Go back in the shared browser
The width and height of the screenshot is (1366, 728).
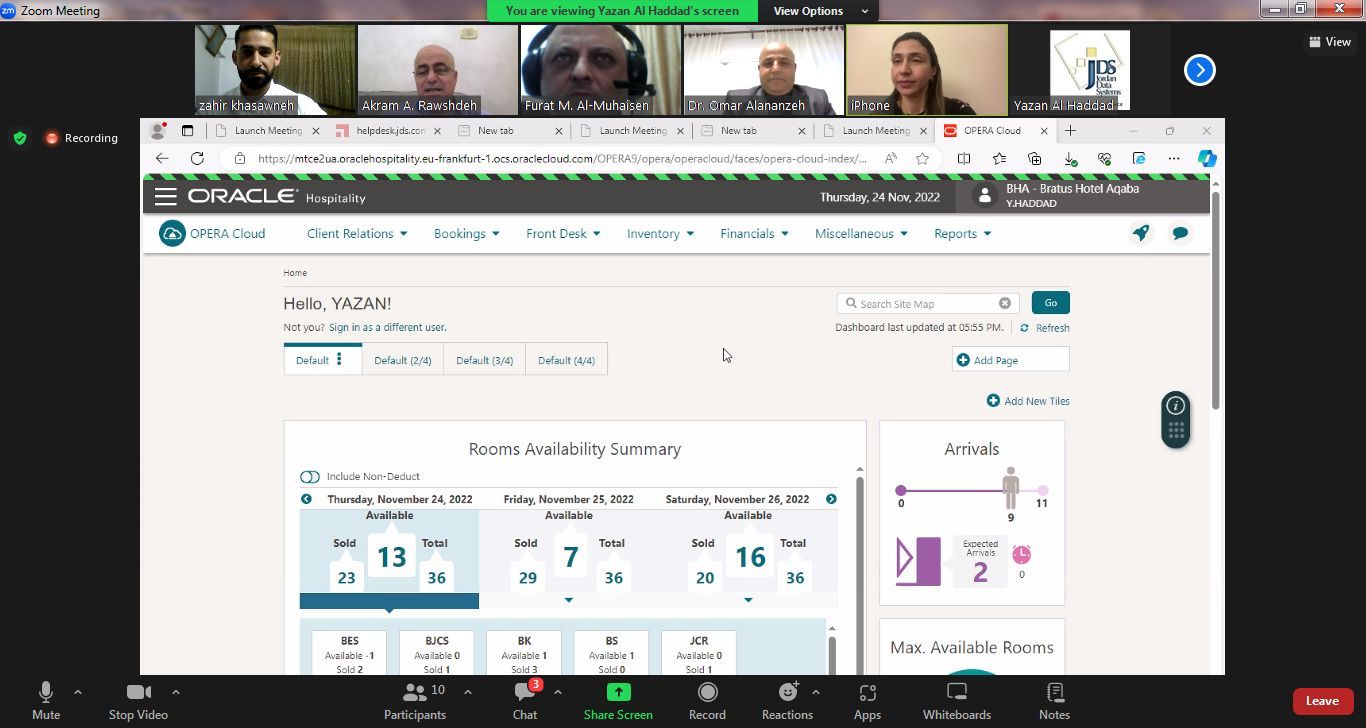click(162, 158)
